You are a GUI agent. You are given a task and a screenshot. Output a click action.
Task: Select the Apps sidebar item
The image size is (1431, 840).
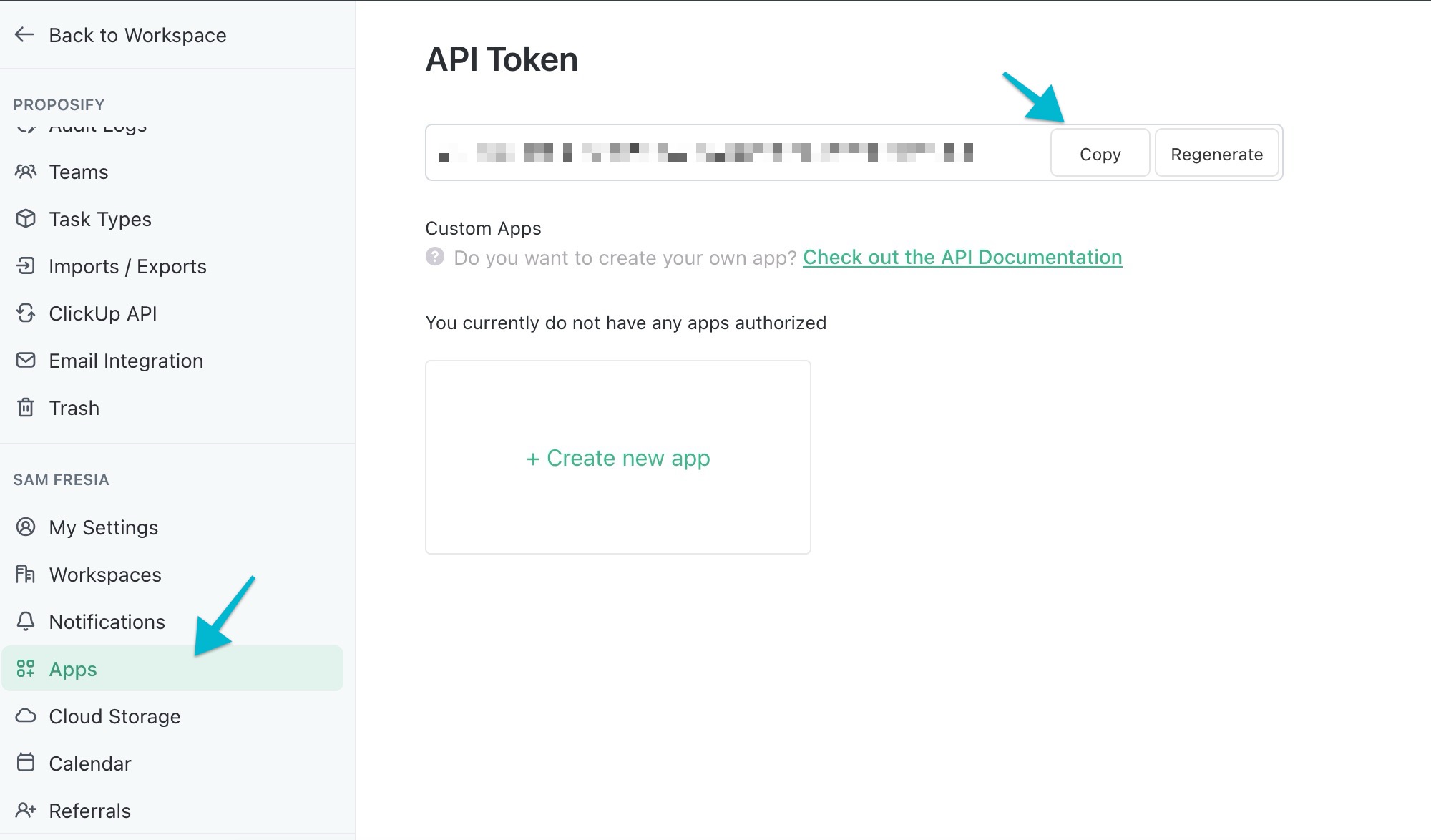click(x=172, y=668)
